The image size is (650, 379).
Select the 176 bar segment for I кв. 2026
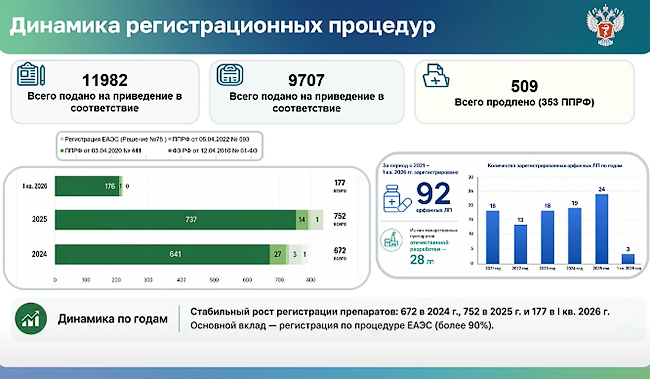(87, 186)
